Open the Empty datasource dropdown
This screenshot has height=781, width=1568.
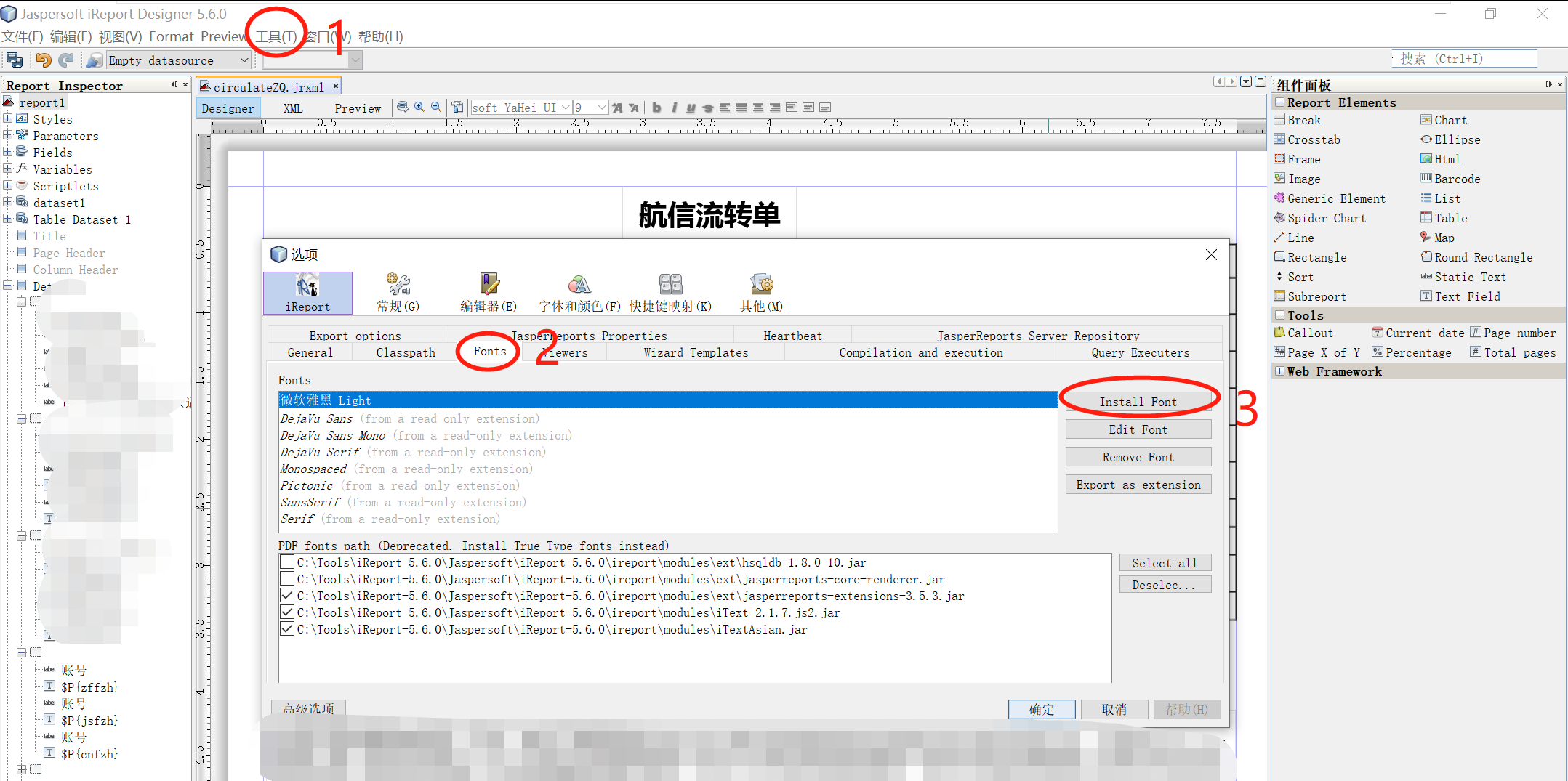click(x=244, y=60)
